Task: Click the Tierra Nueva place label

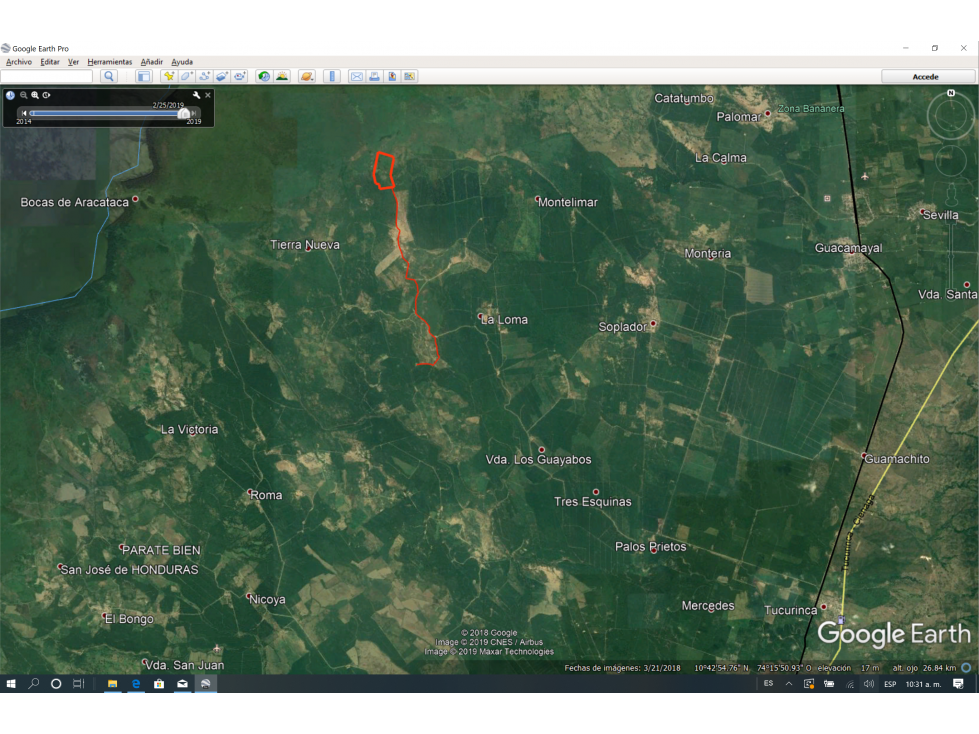Action: (305, 245)
